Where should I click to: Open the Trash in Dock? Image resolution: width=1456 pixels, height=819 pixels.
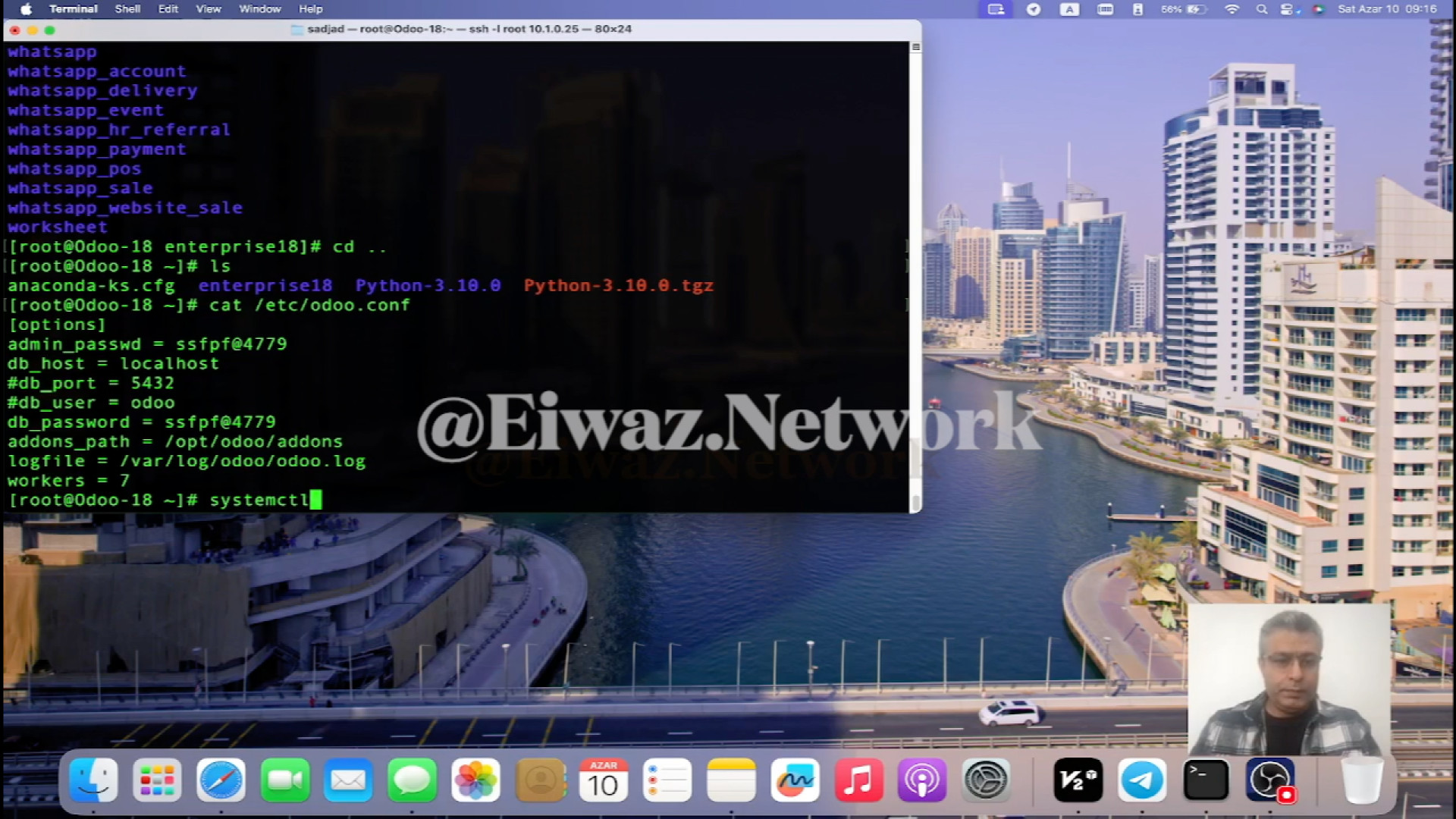(1361, 780)
